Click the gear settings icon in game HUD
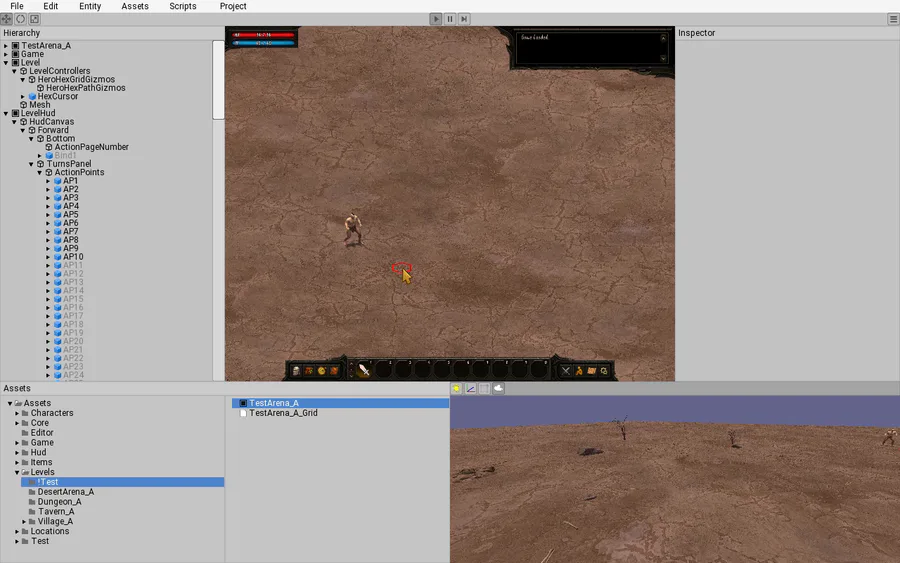The image size is (900, 563). pyautogui.click(x=604, y=371)
